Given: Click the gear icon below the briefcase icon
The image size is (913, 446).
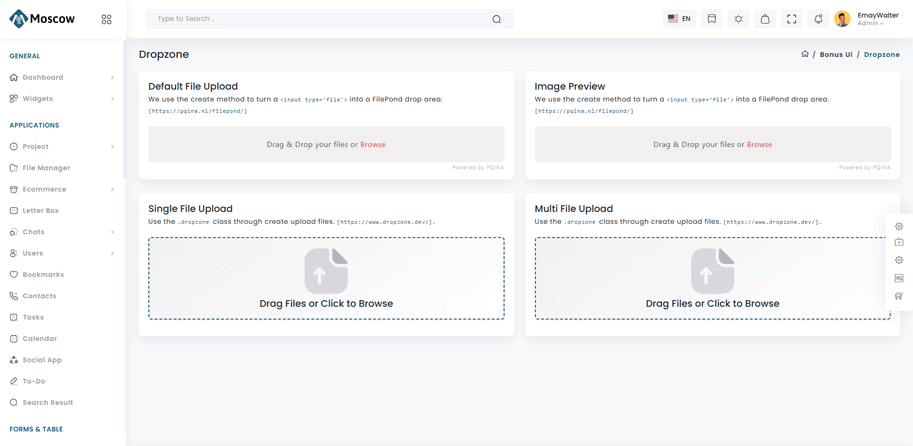Looking at the screenshot, I should tap(899, 260).
